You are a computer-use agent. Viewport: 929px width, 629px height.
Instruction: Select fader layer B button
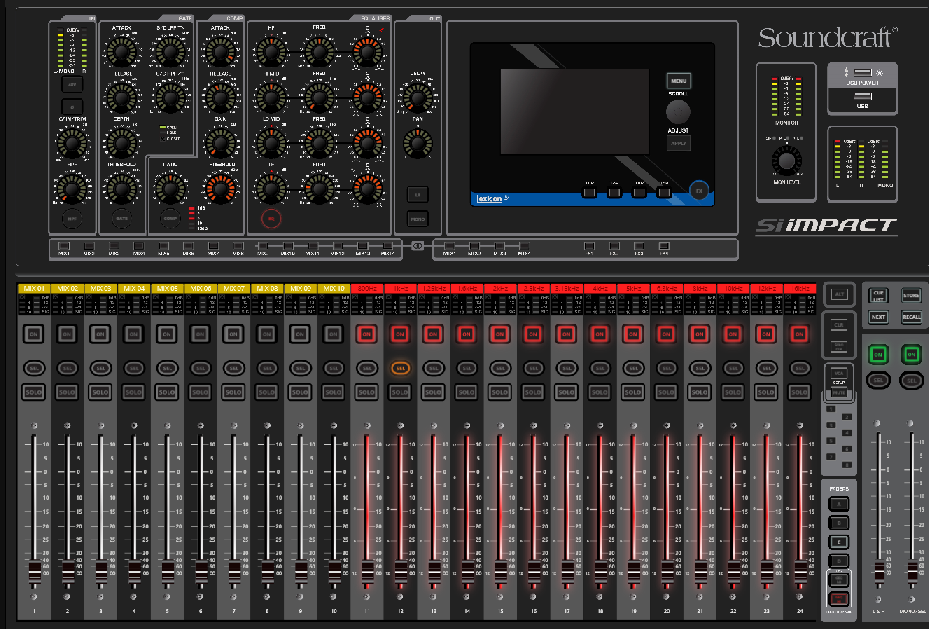click(838, 523)
